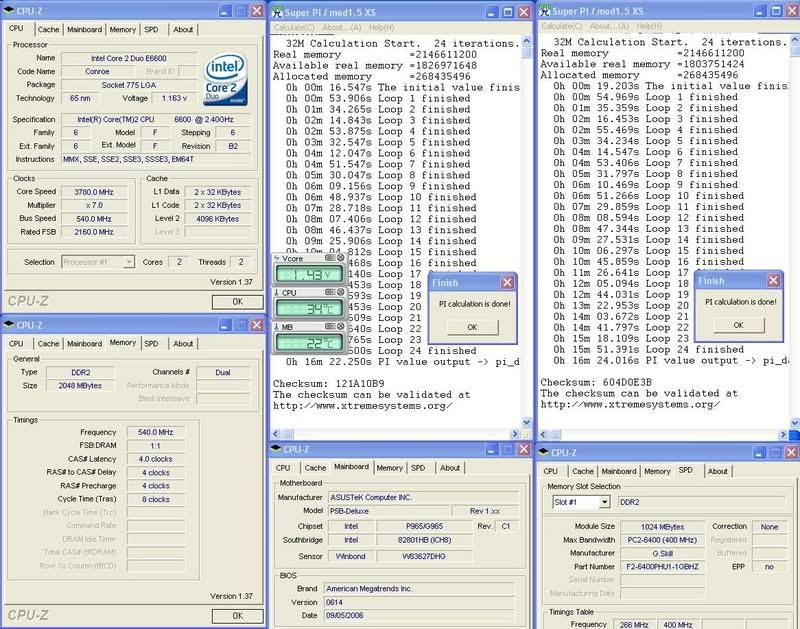This screenshot has height=629, width=800.
Task: Click the lightning bolt icon on the Vcore gadget
Action: 277,259
